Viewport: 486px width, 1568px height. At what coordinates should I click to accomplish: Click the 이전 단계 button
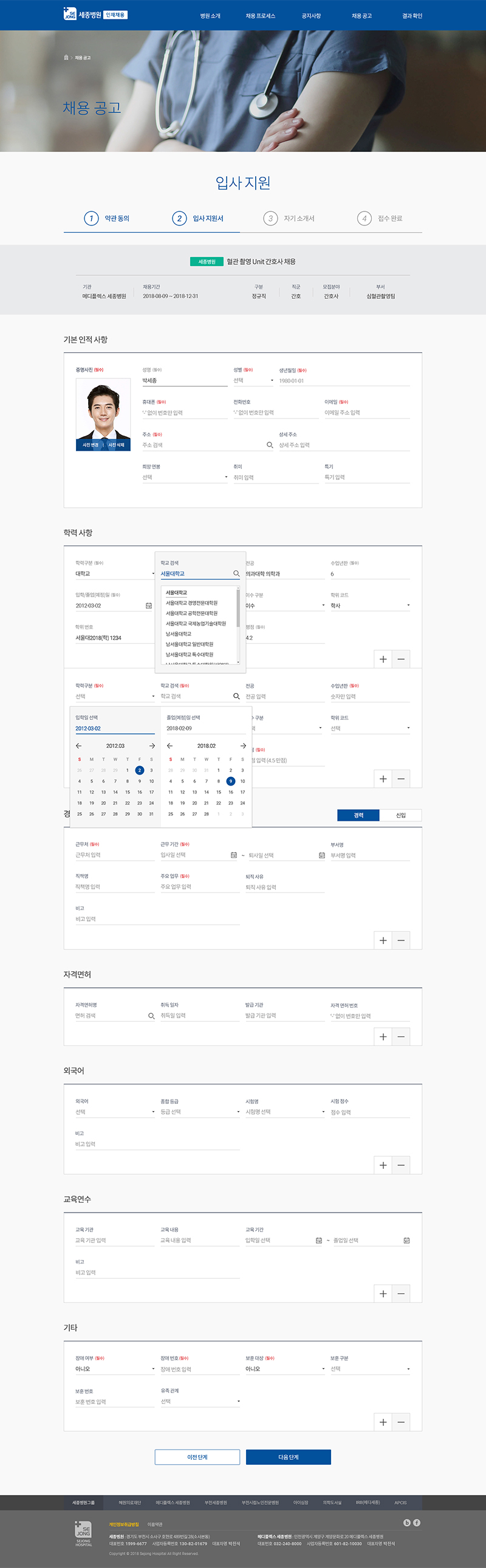tap(197, 1457)
